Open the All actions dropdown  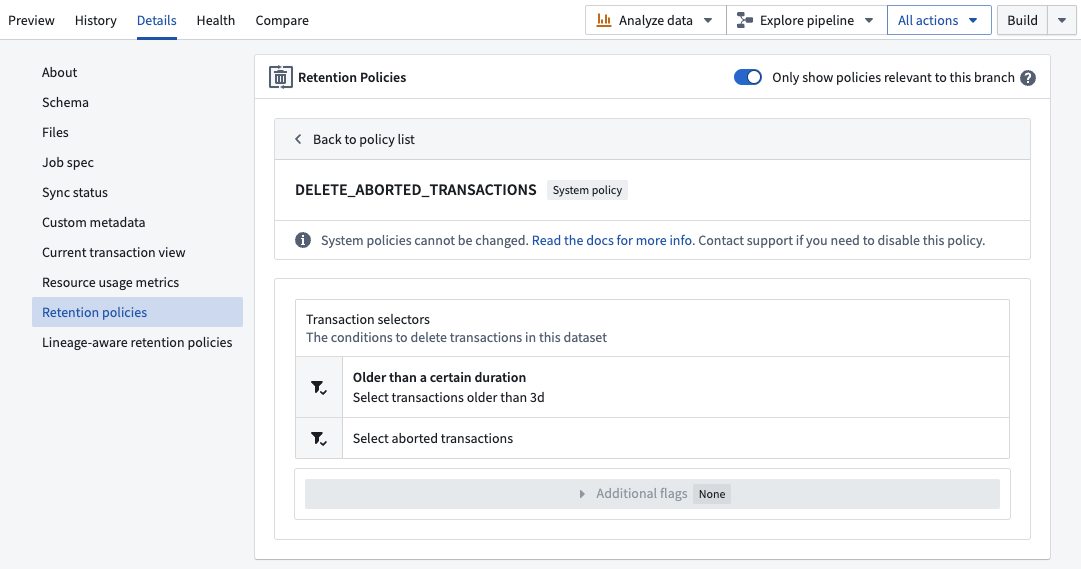tap(939, 20)
